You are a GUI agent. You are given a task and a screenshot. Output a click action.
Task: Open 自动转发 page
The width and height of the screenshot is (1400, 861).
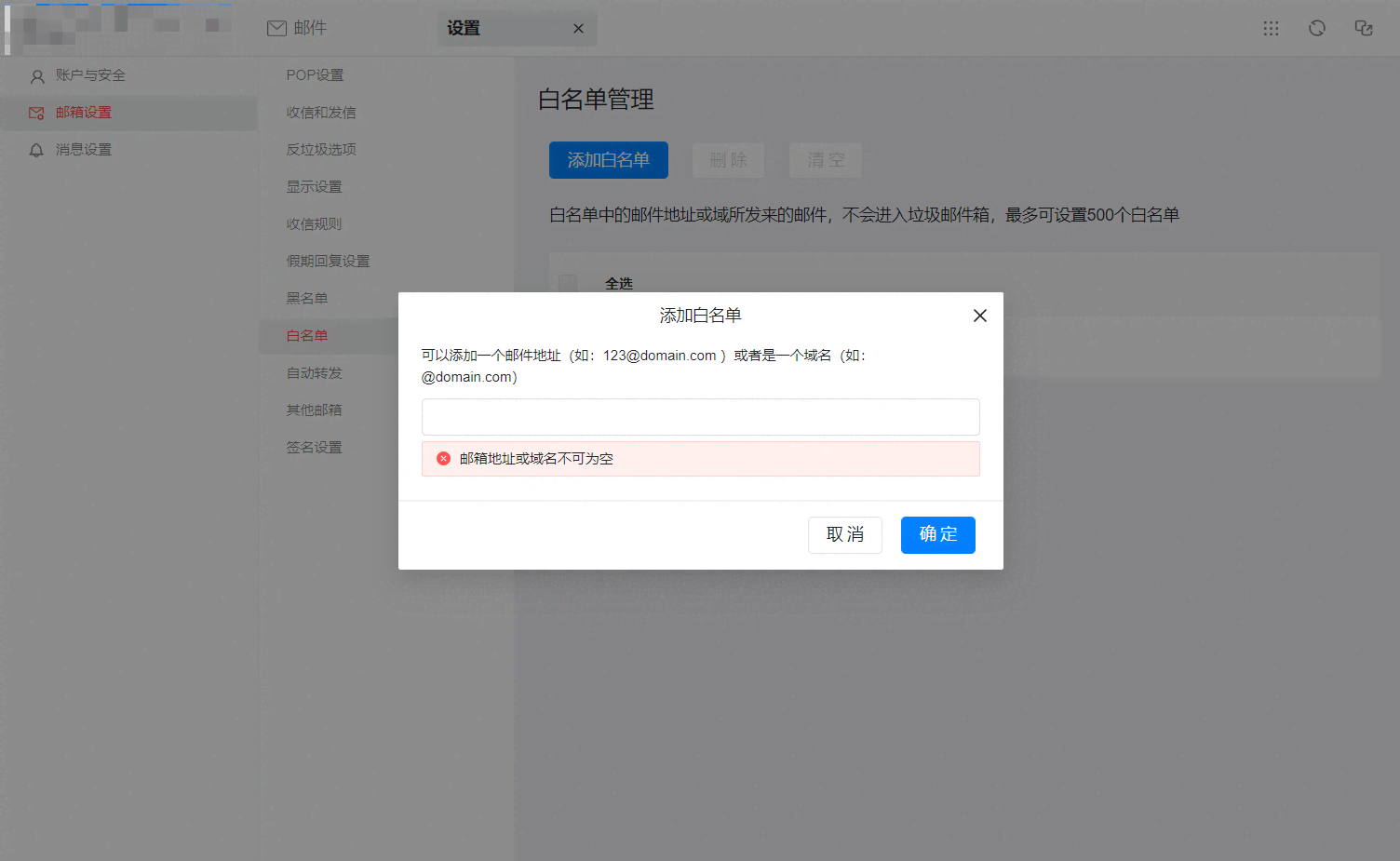click(x=314, y=372)
